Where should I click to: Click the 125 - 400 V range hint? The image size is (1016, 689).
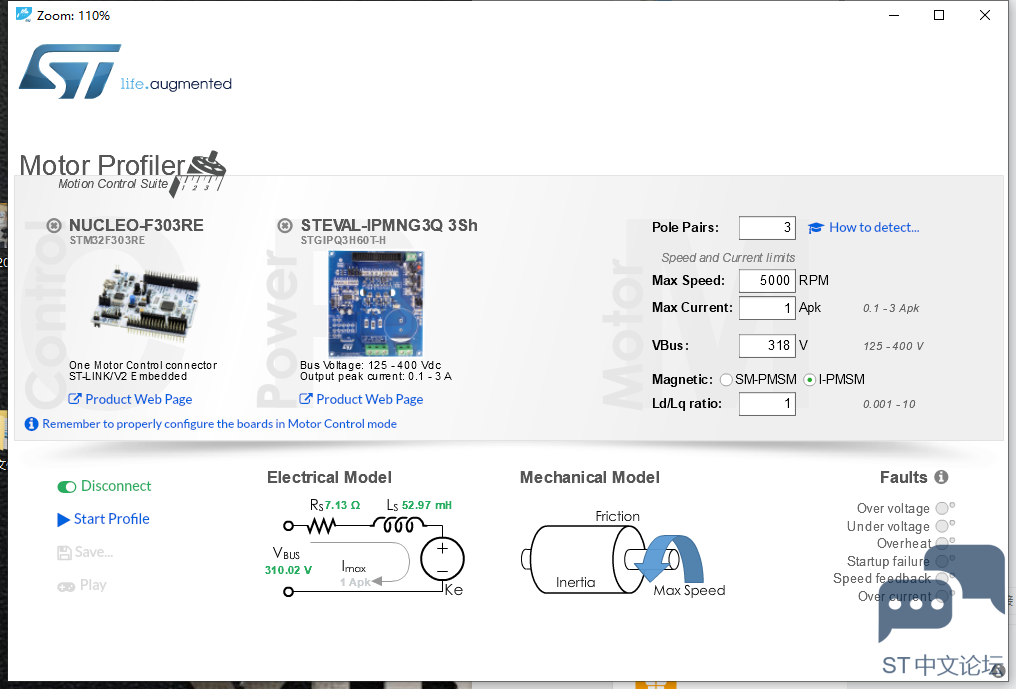point(894,346)
